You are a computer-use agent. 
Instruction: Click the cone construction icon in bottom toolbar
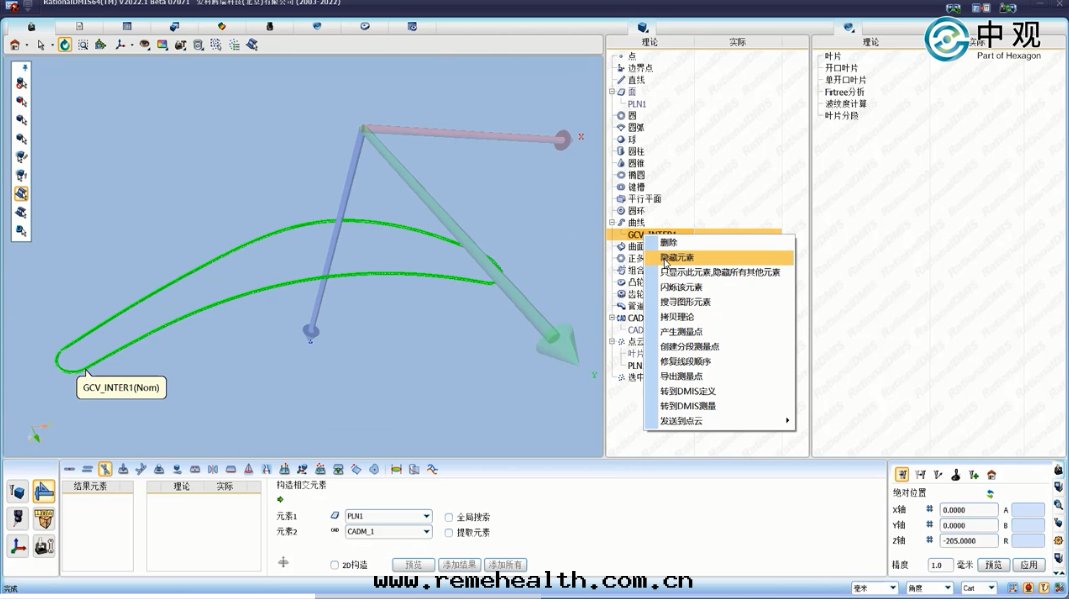point(247,470)
